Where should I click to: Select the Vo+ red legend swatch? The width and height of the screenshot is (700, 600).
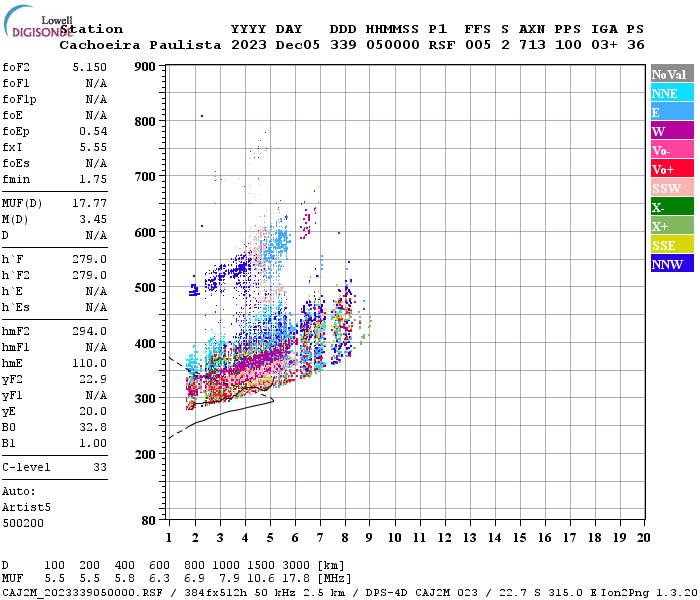[672, 169]
